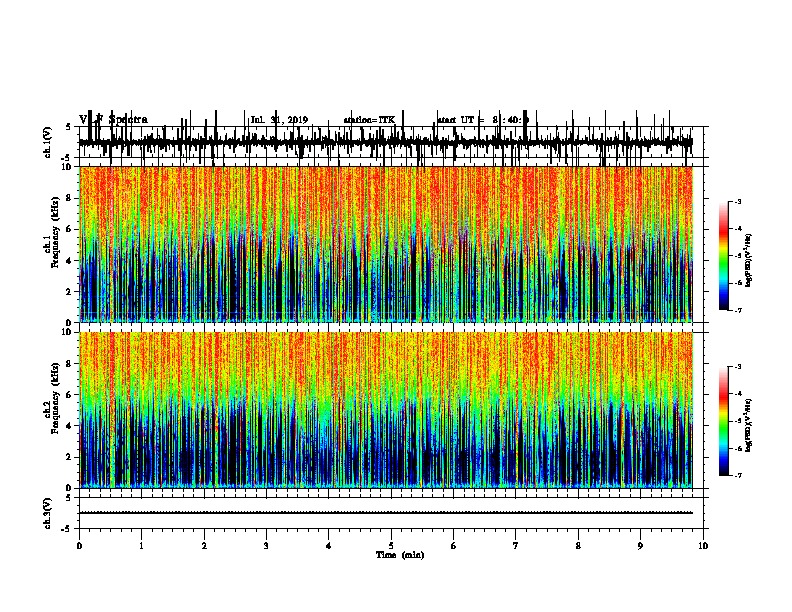
Task: Click the "9" tick on the time axis
Action: 640,546
